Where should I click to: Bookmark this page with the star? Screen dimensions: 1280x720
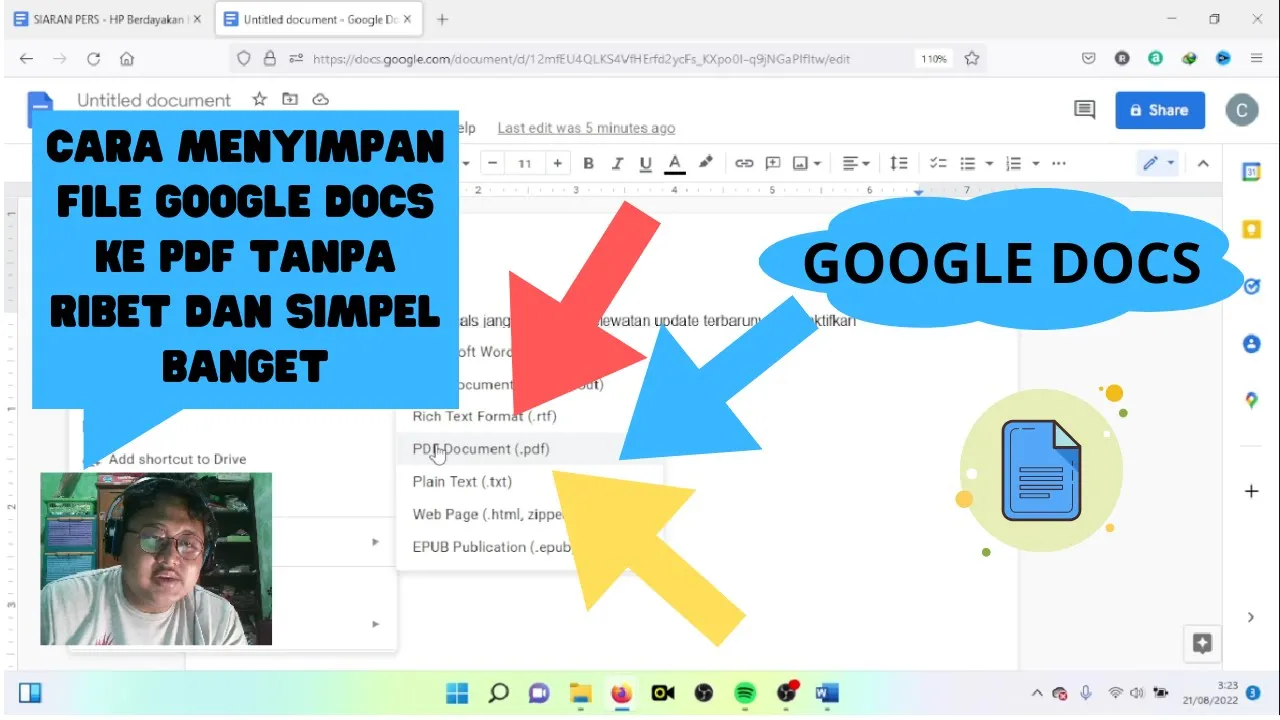971,59
